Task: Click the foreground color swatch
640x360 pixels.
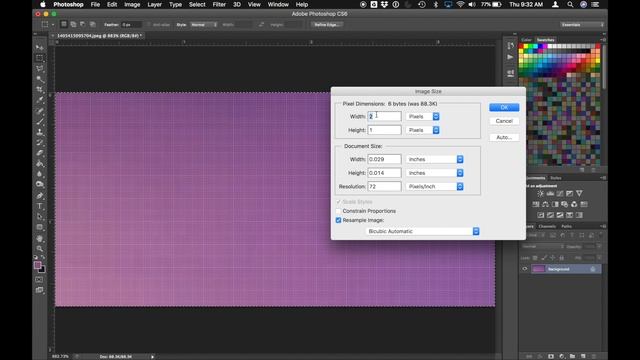Action: [38, 265]
